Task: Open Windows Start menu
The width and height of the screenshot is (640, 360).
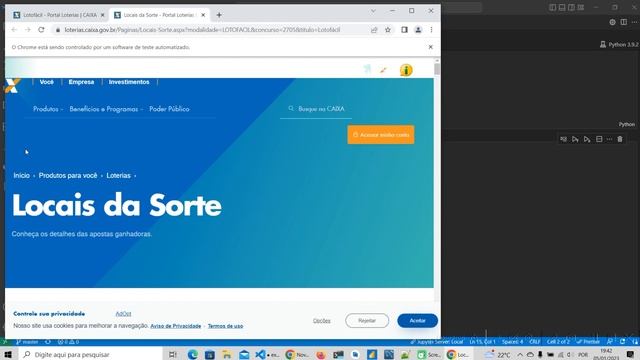Action: point(8,354)
